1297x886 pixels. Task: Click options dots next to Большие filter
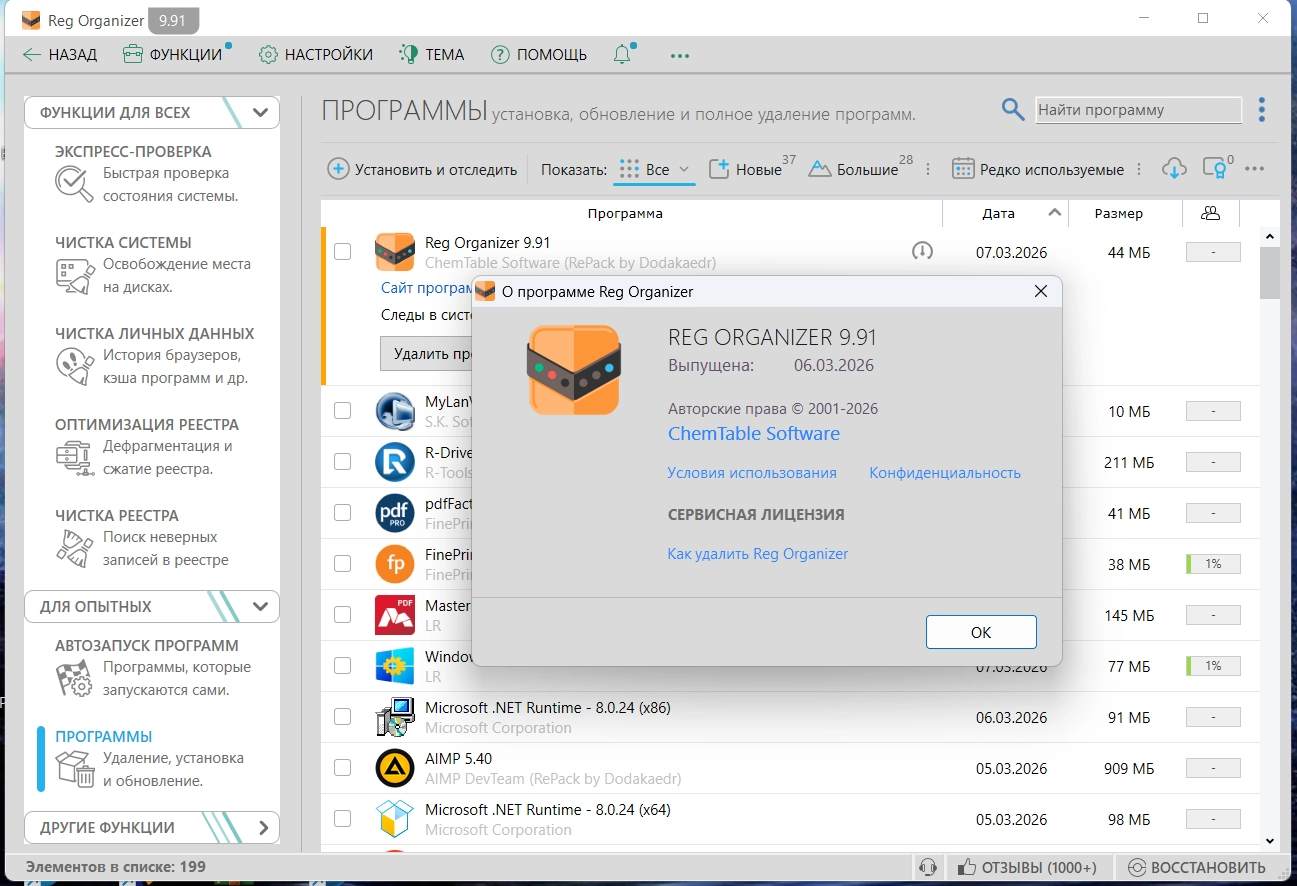pos(928,169)
